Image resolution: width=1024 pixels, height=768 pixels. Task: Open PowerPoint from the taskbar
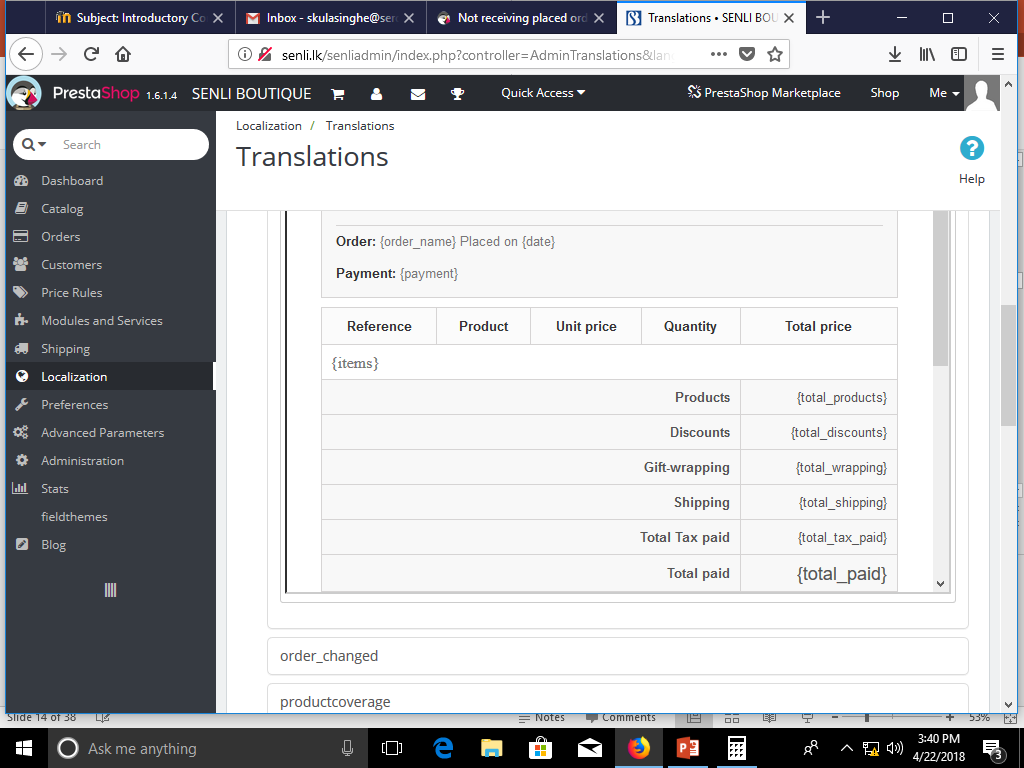click(687, 748)
